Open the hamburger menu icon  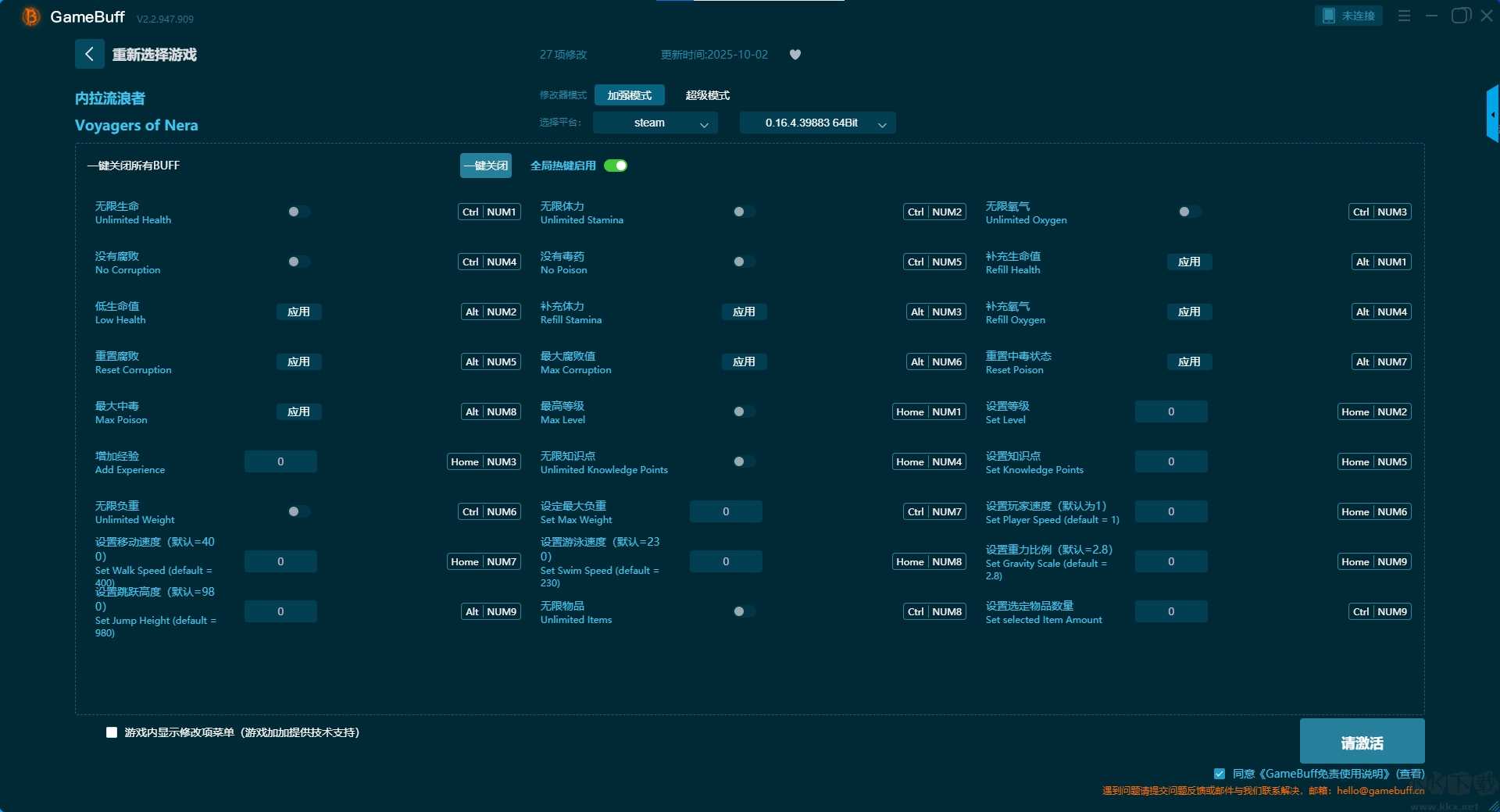tap(1404, 16)
